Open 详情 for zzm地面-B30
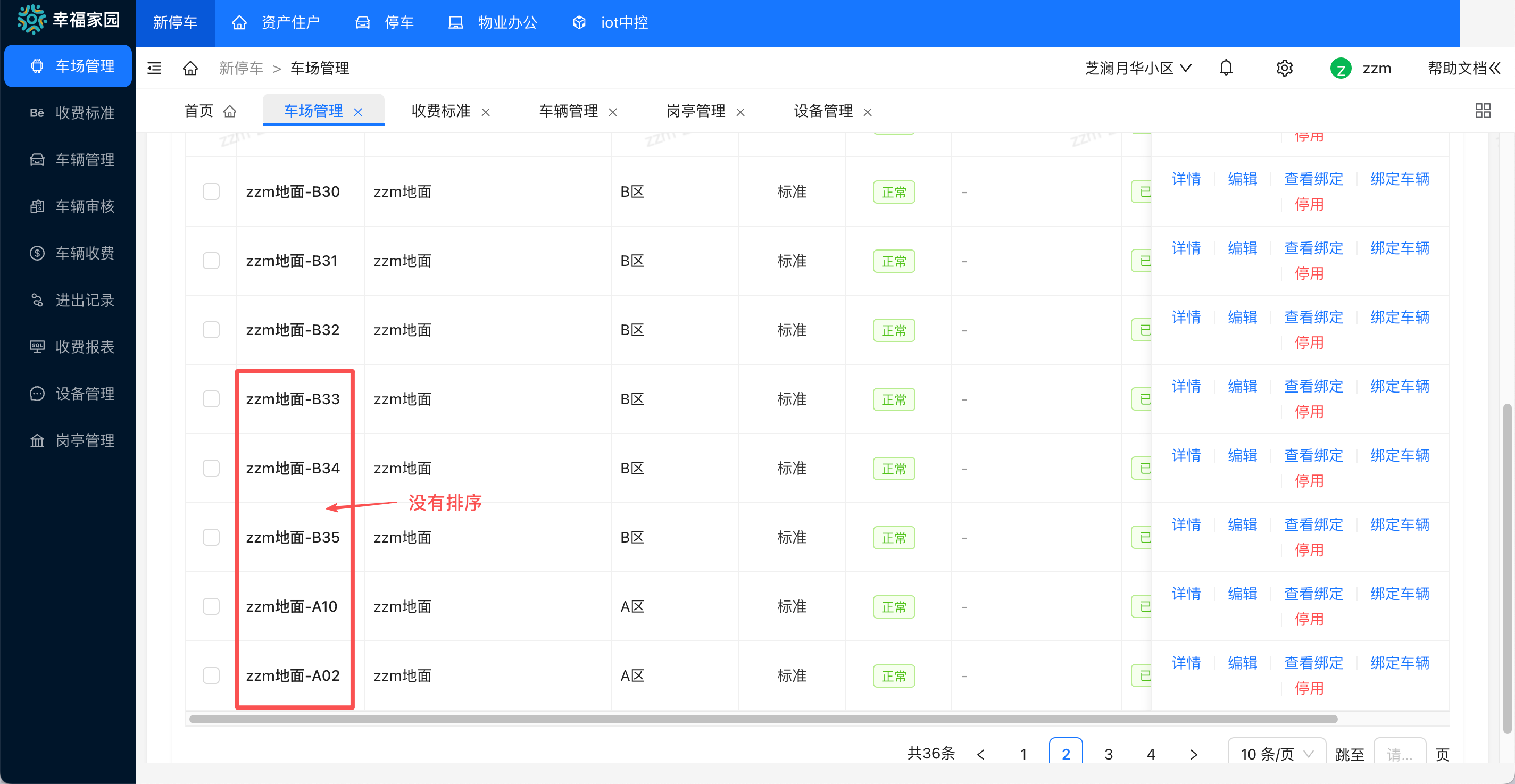The height and width of the screenshot is (784, 1515). click(1186, 179)
